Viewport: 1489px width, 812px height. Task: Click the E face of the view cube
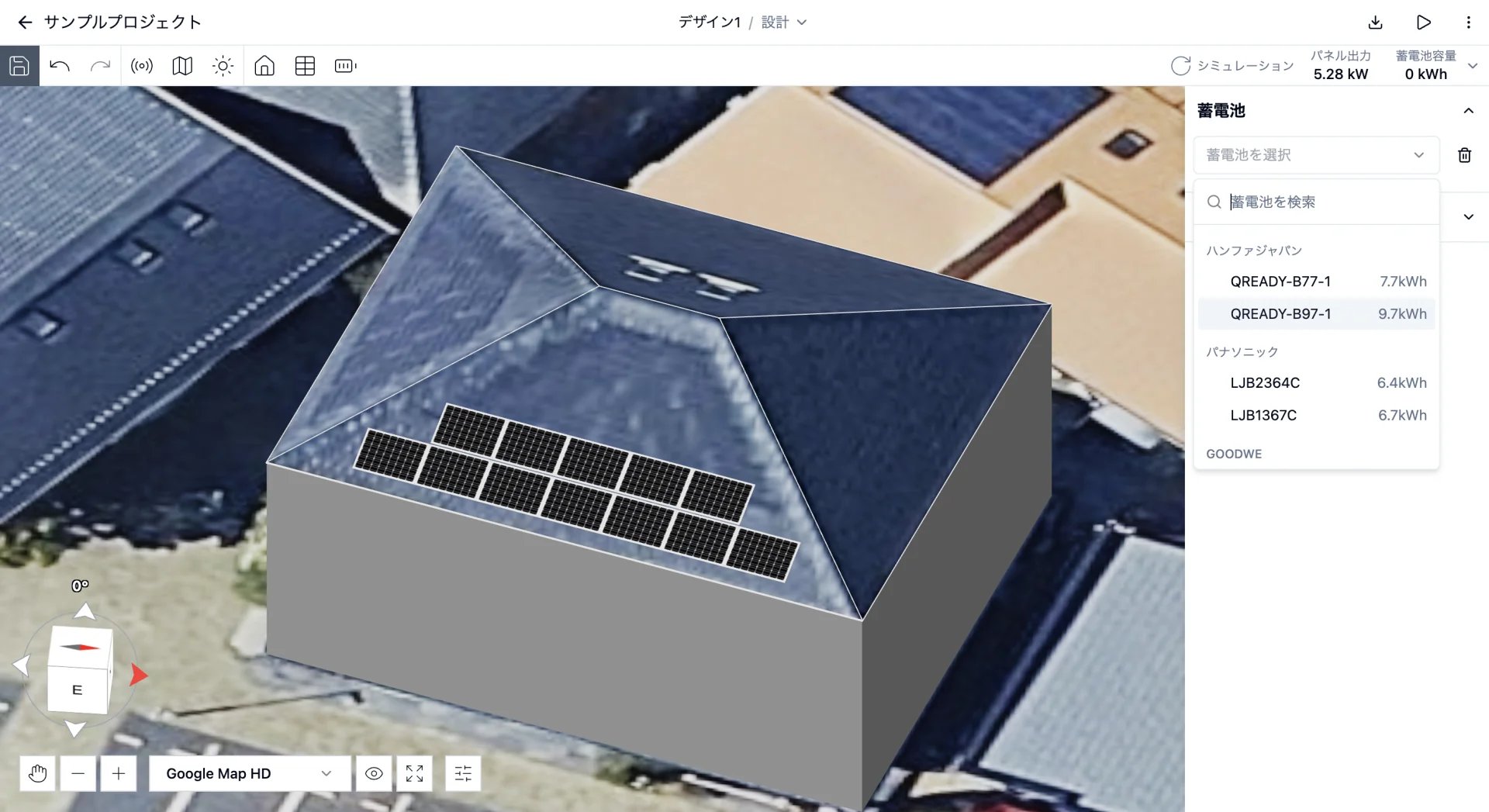click(77, 689)
